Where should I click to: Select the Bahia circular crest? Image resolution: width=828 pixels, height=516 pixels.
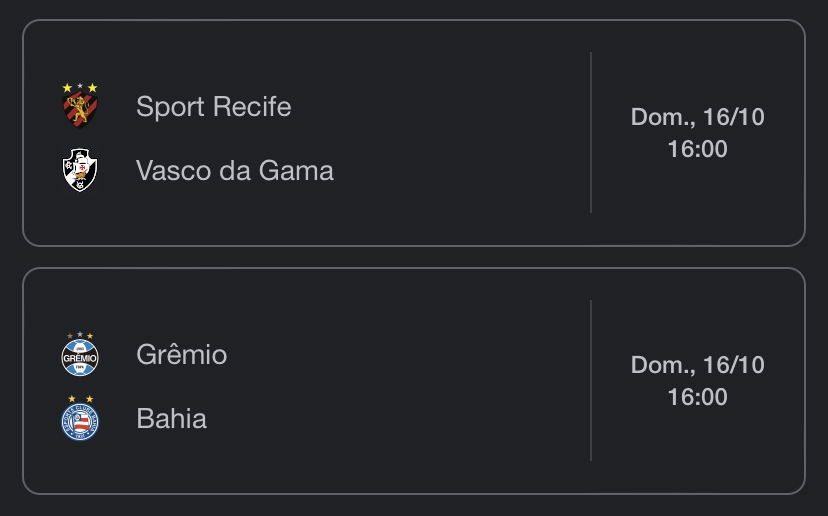click(x=80, y=422)
